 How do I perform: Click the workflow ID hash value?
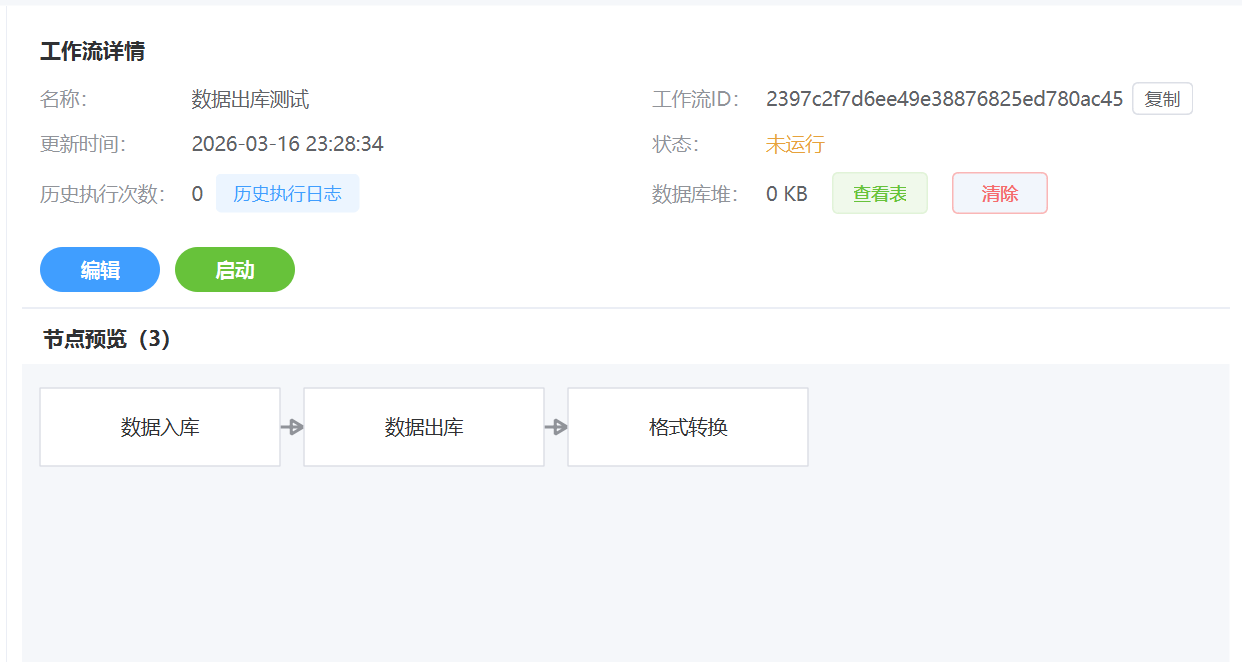coord(944,99)
